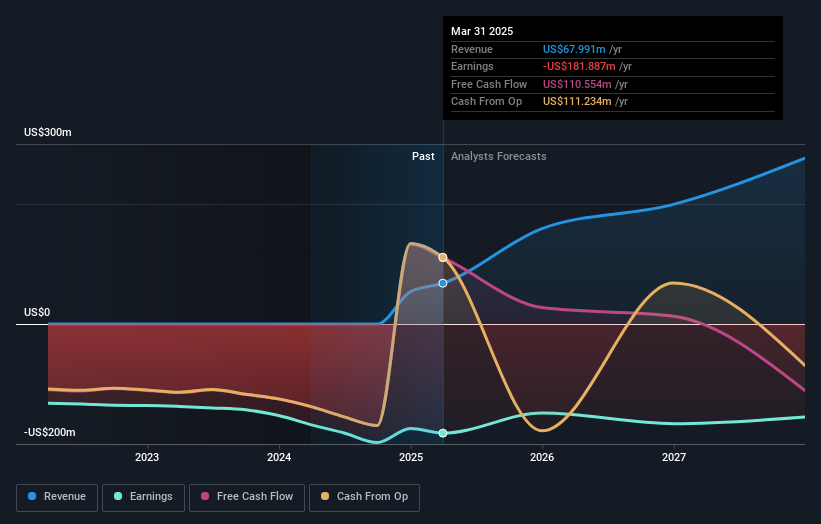Click the 2024 x-axis label
821x524 pixels.
[279, 458]
